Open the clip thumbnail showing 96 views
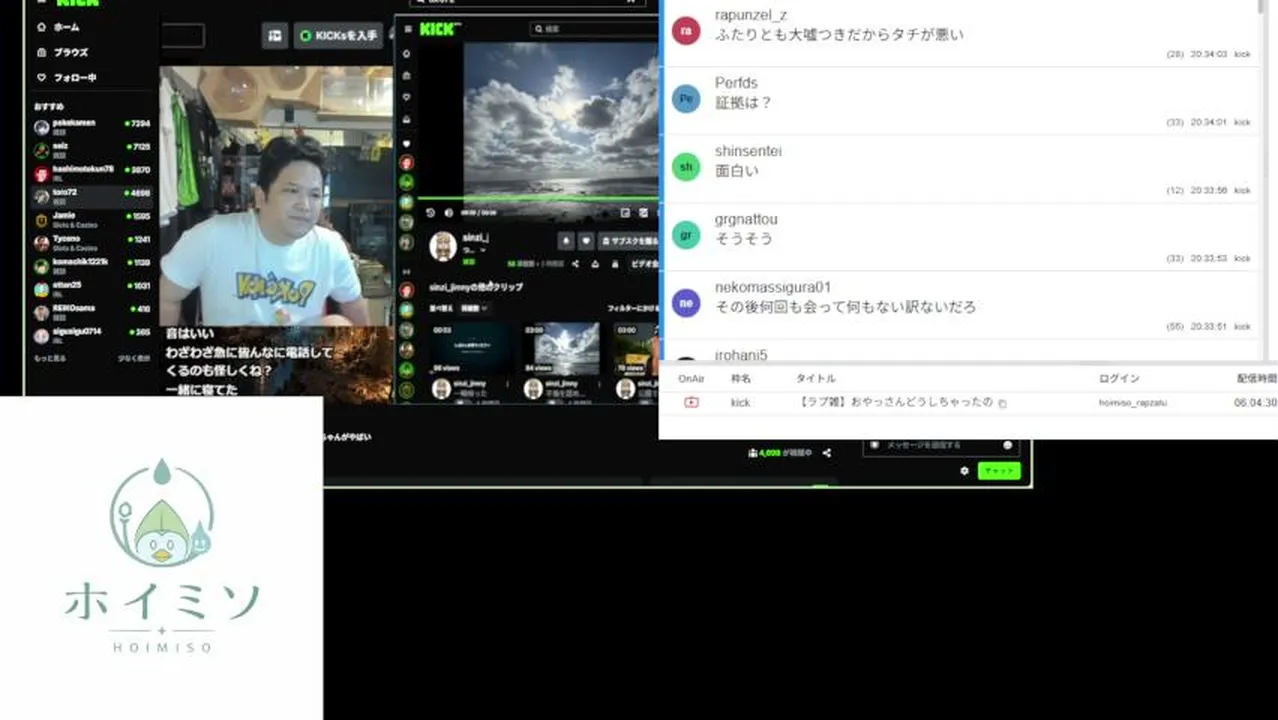The height and width of the screenshot is (720, 1278). pyautogui.click(x=470, y=348)
